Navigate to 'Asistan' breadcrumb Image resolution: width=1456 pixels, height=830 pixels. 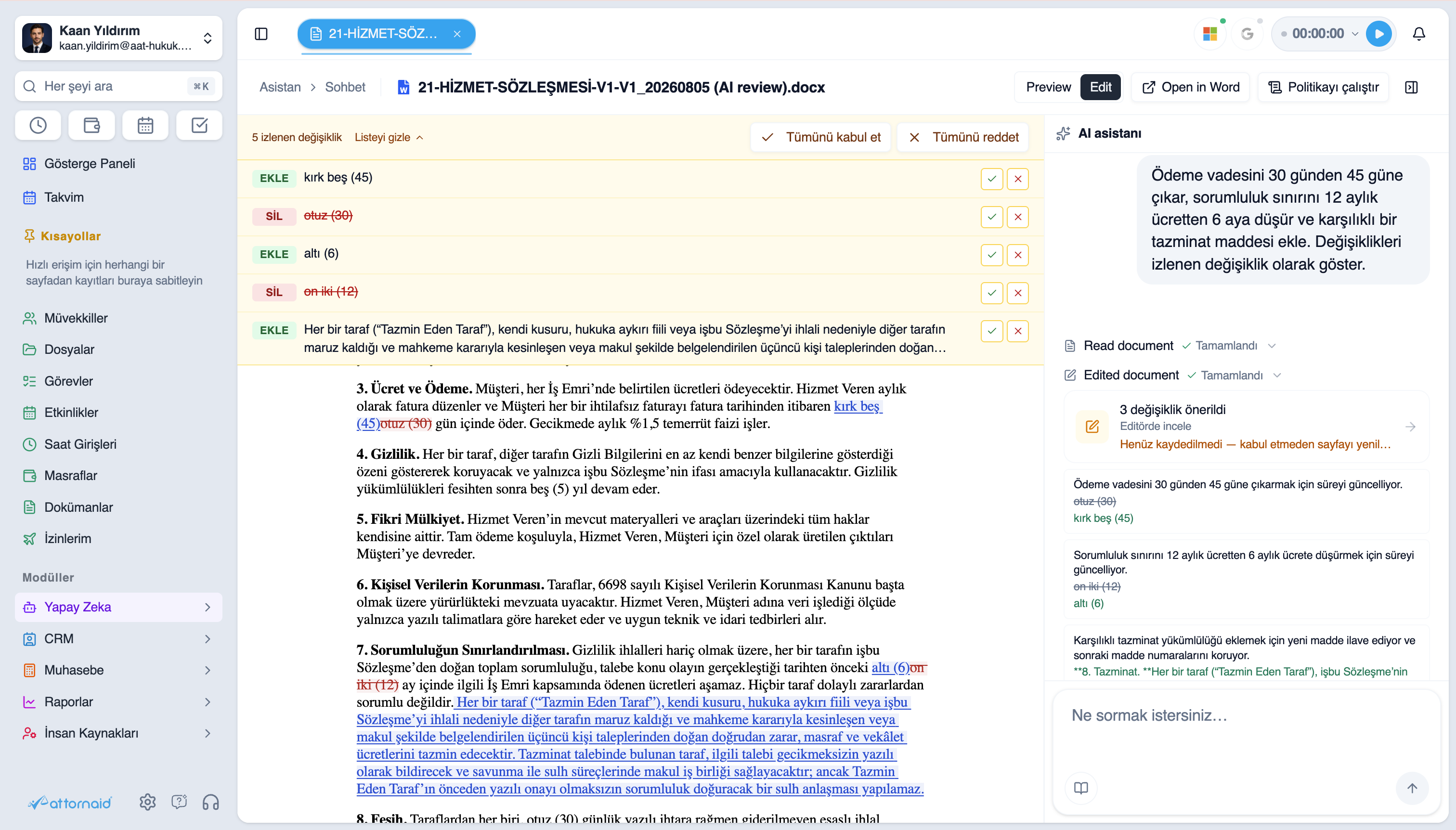tap(280, 87)
